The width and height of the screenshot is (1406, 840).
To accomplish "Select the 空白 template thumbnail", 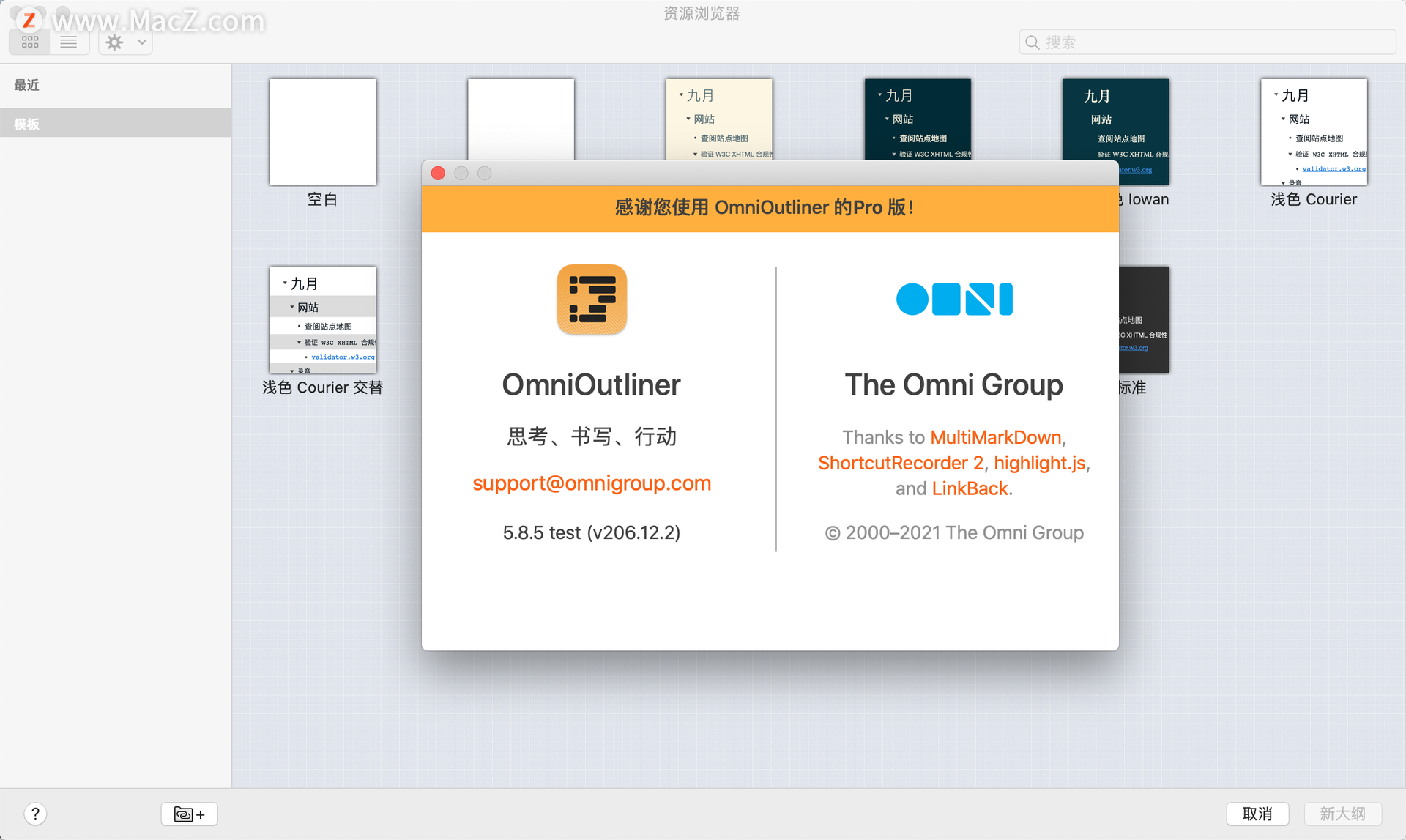I will point(323,132).
